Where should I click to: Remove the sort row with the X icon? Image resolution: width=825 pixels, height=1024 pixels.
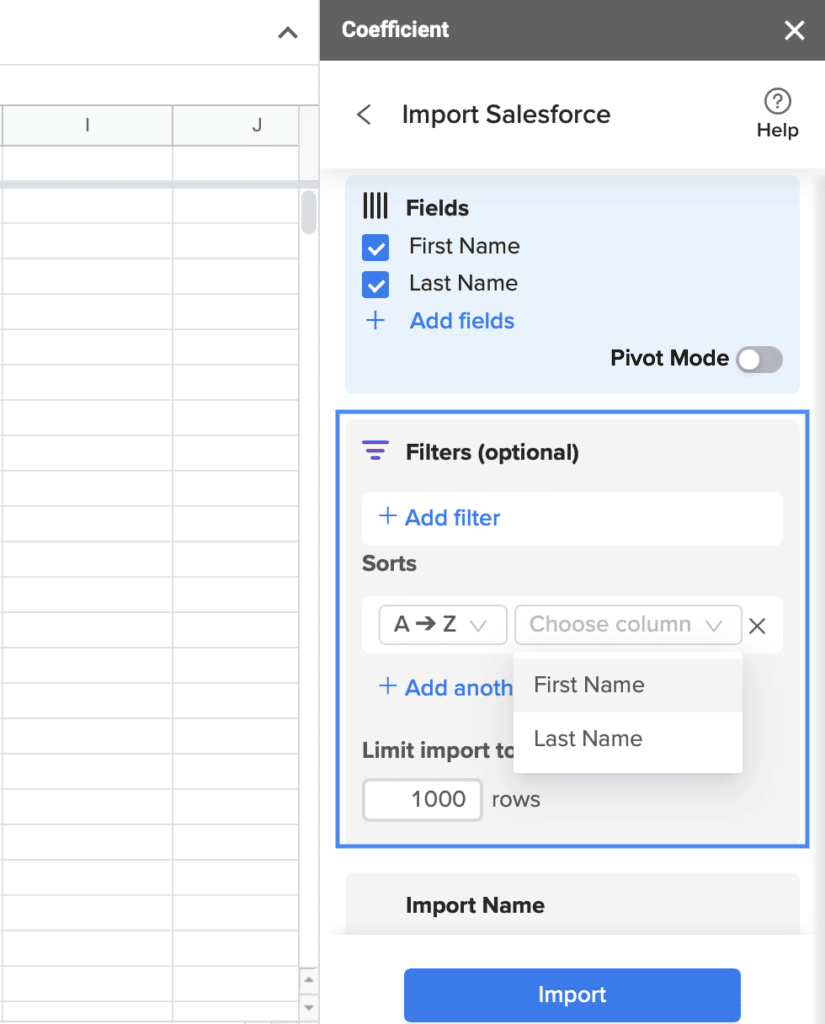coord(757,626)
